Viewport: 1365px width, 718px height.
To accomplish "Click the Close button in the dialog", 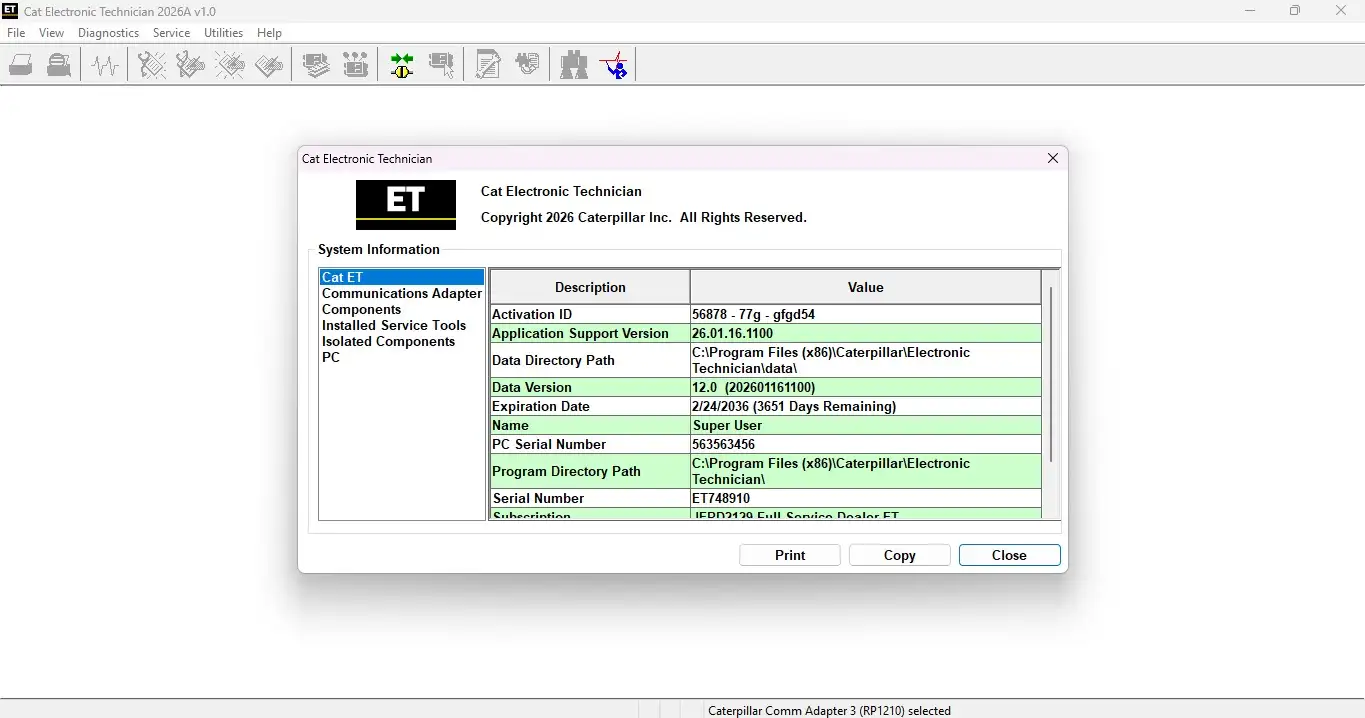I will click(1009, 555).
